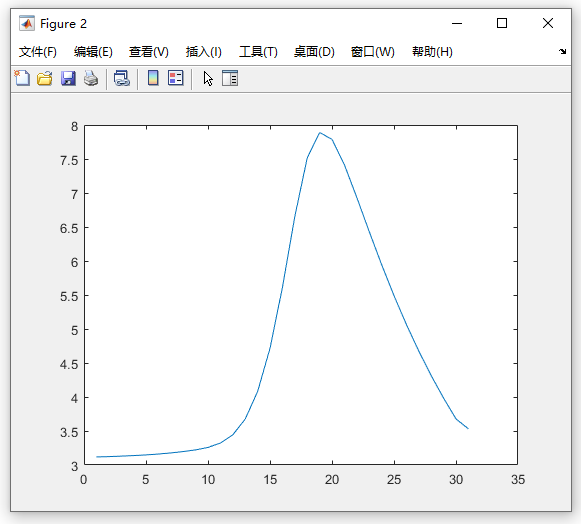The width and height of the screenshot is (581, 524).
Task: Open a file with the folder icon
Action: click(45, 79)
